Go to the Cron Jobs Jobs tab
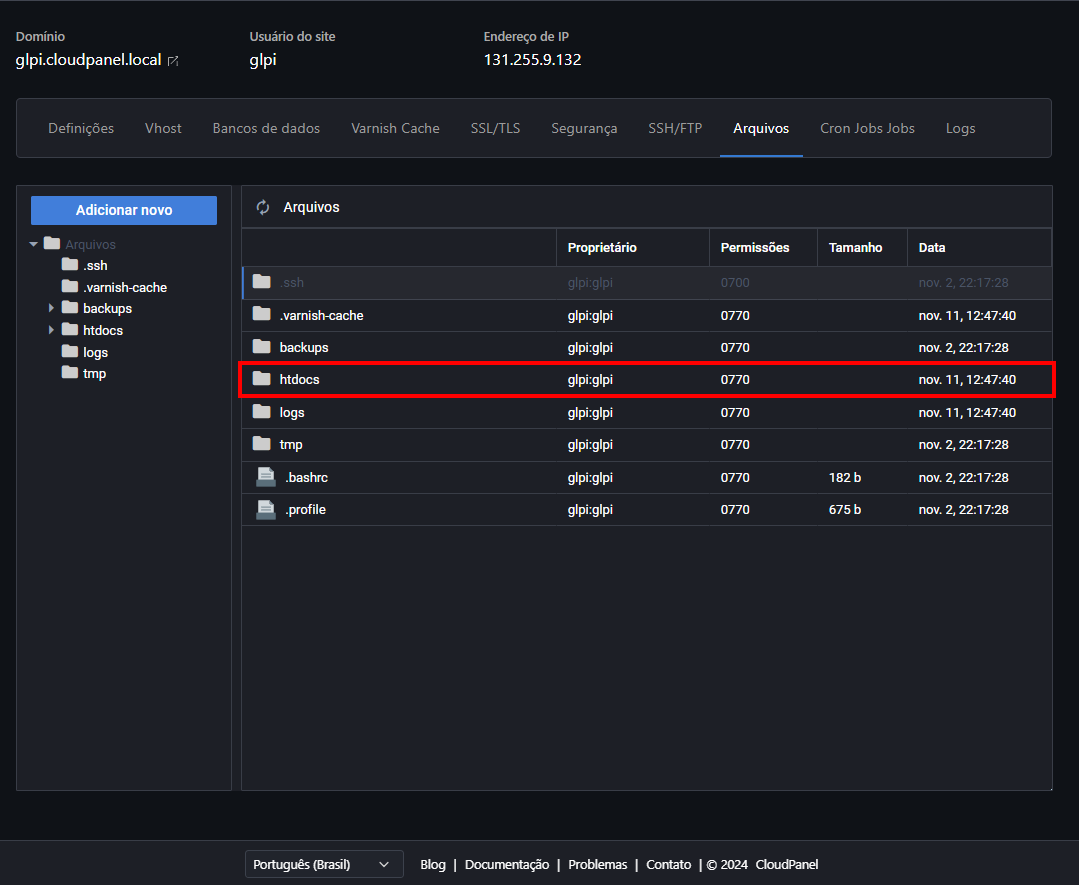 [867, 128]
